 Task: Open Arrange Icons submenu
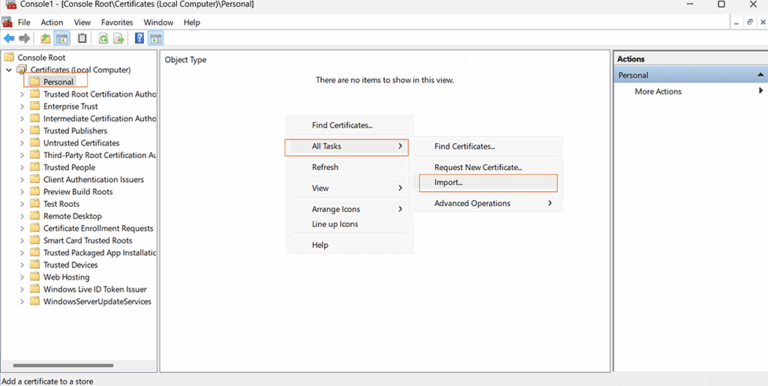[x=350, y=209]
